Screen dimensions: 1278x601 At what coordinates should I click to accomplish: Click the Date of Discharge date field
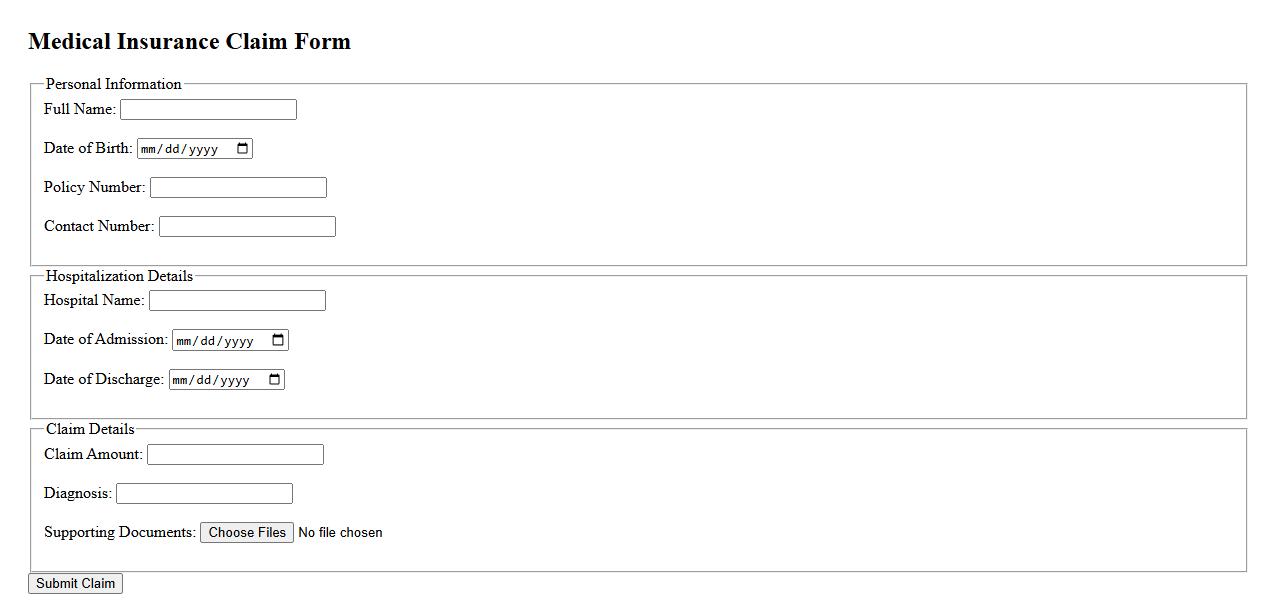click(212, 380)
